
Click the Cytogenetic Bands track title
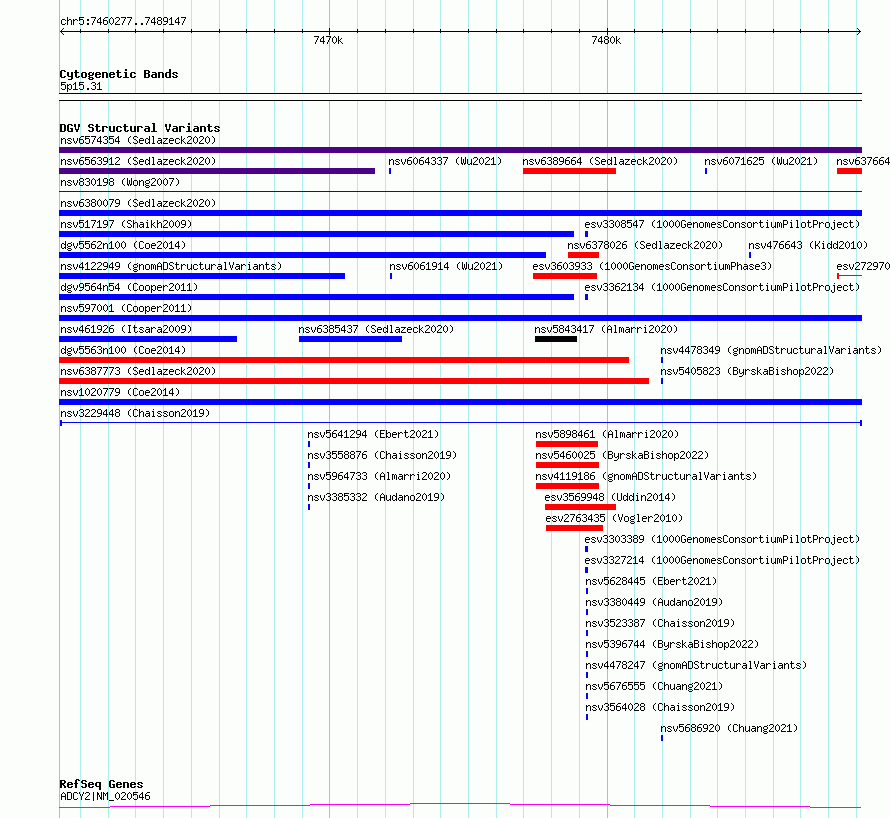click(x=119, y=74)
